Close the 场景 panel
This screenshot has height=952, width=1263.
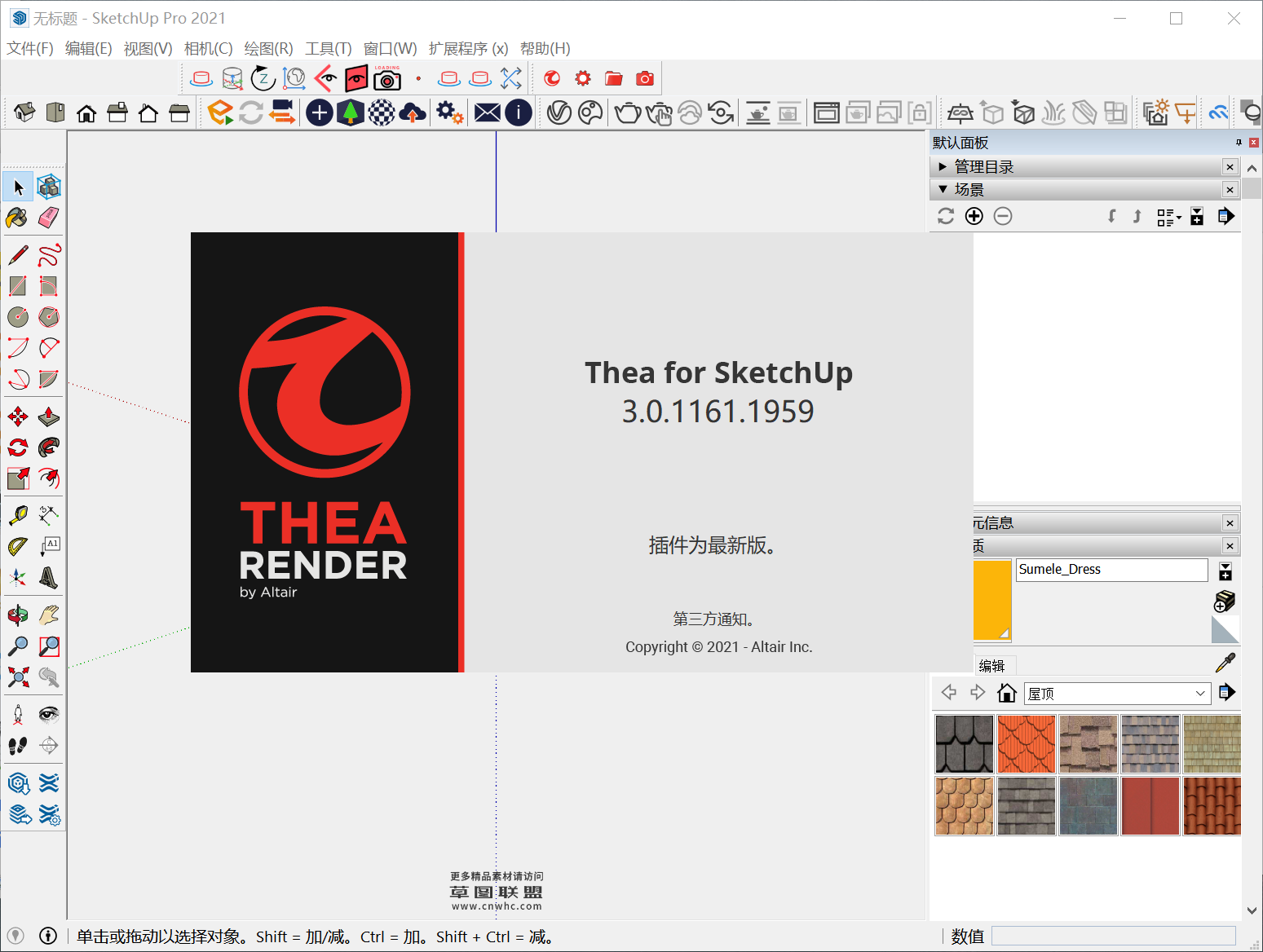(x=1230, y=190)
